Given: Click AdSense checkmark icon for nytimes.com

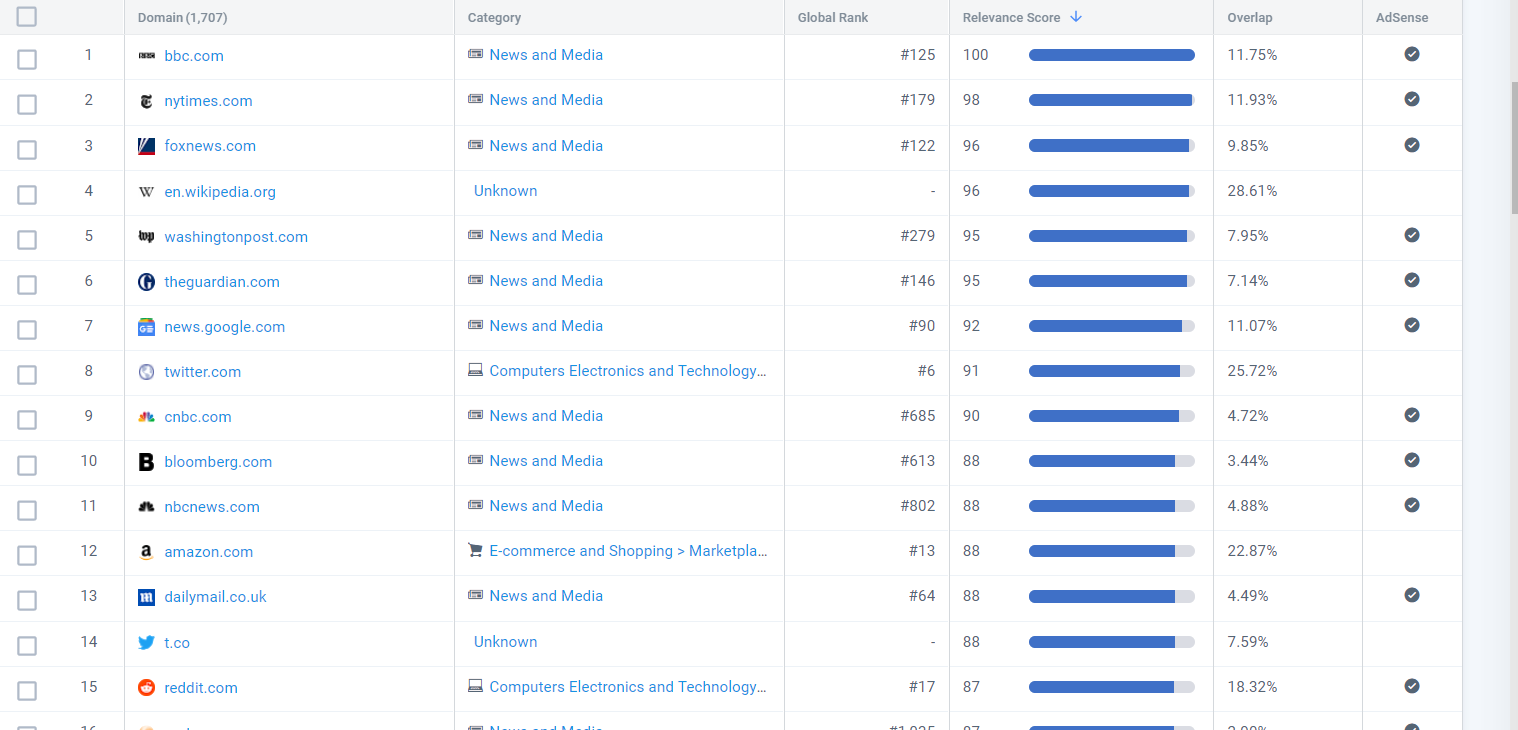Looking at the screenshot, I should (1412, 99).
